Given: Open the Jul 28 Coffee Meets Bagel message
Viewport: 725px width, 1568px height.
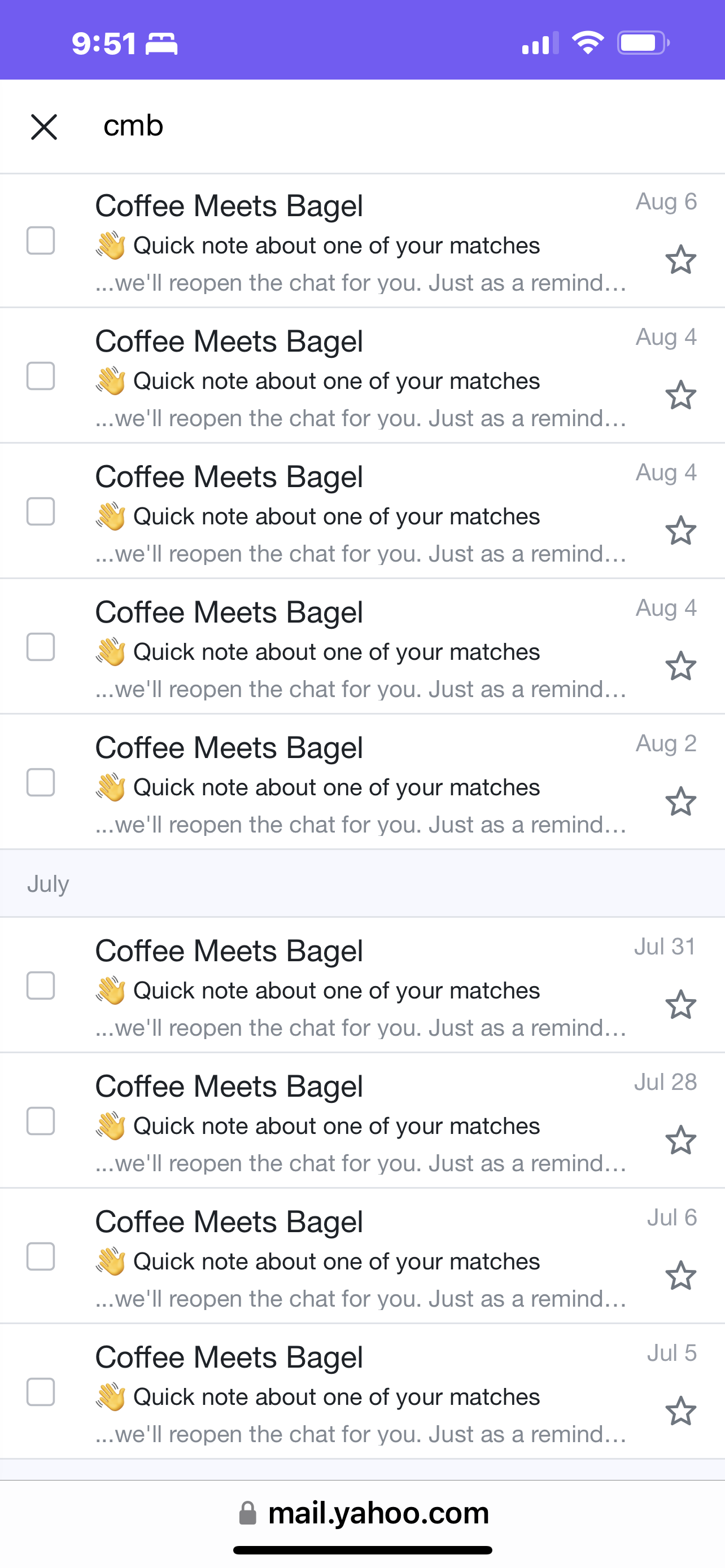Looking at the screenshot, I should 362,1121.
